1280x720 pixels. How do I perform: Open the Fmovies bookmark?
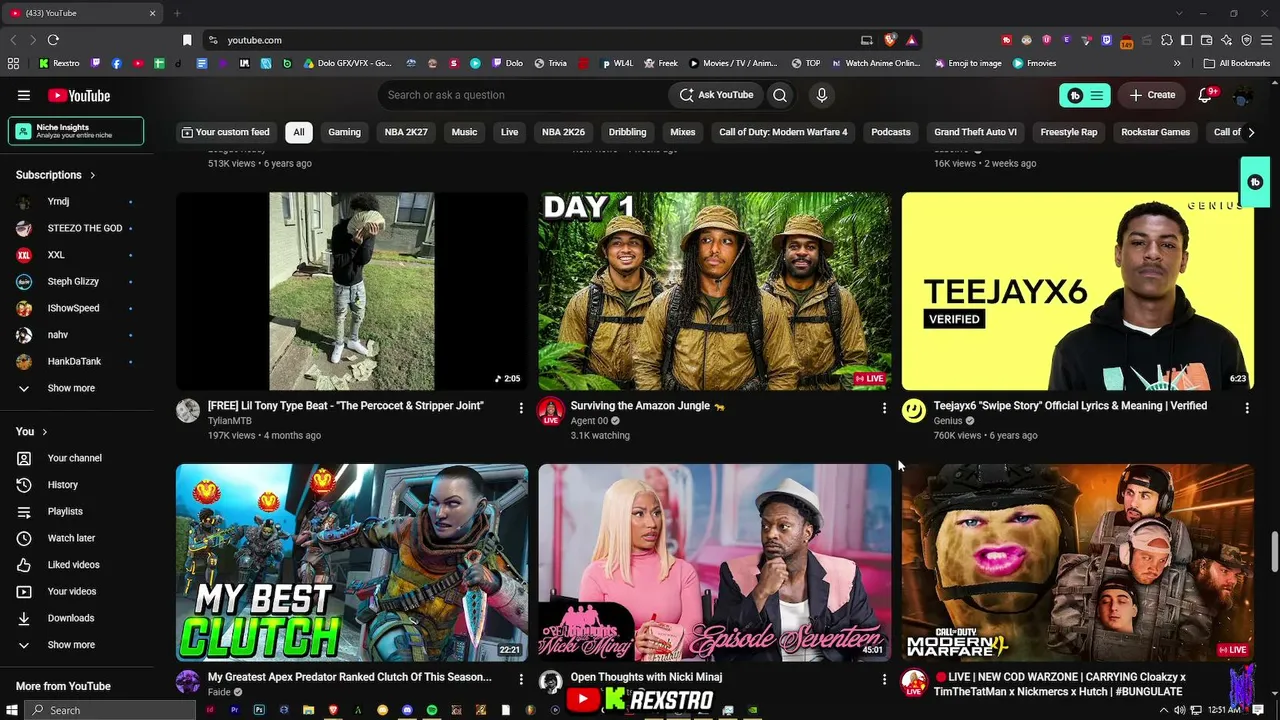[1034, 63]
